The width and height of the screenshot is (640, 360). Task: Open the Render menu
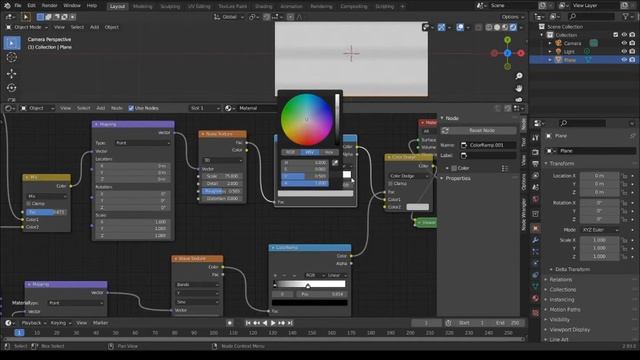point(49,6)
